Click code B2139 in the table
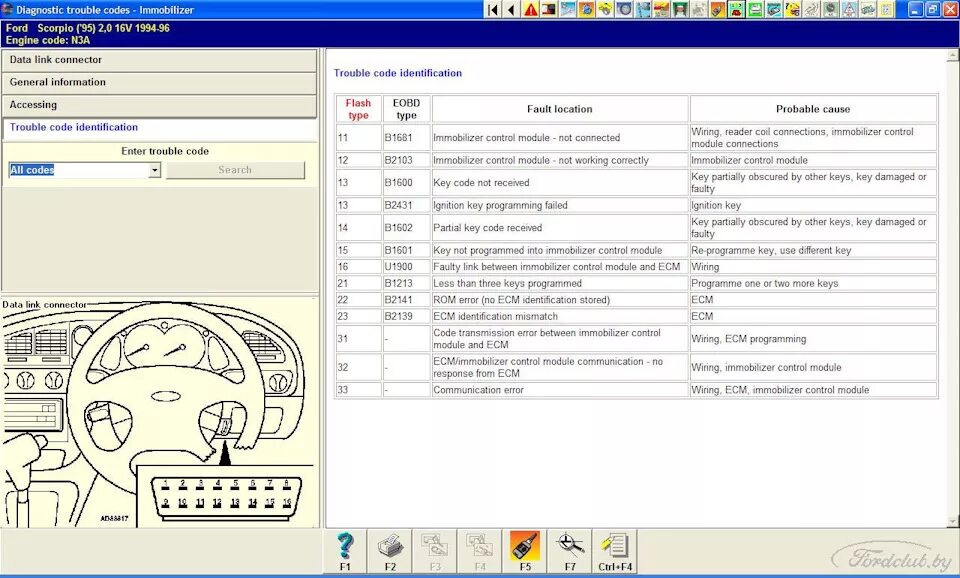 click(x=399, y=317)
